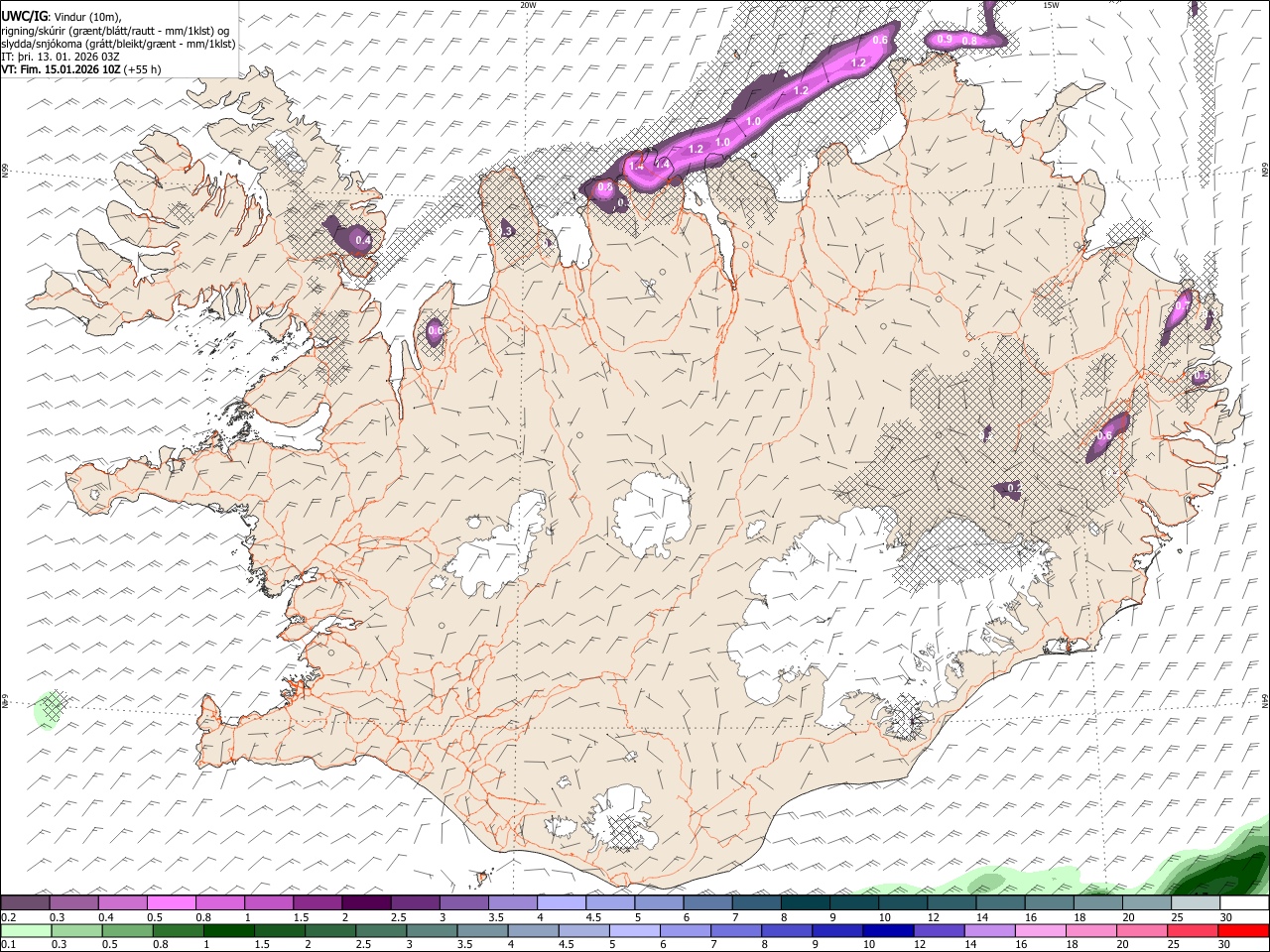This screenshot has height=952, width=1270.
Task: Click the 'VT: Fim. 15.01.2026 10Z' line
Action: pos(61,69)
